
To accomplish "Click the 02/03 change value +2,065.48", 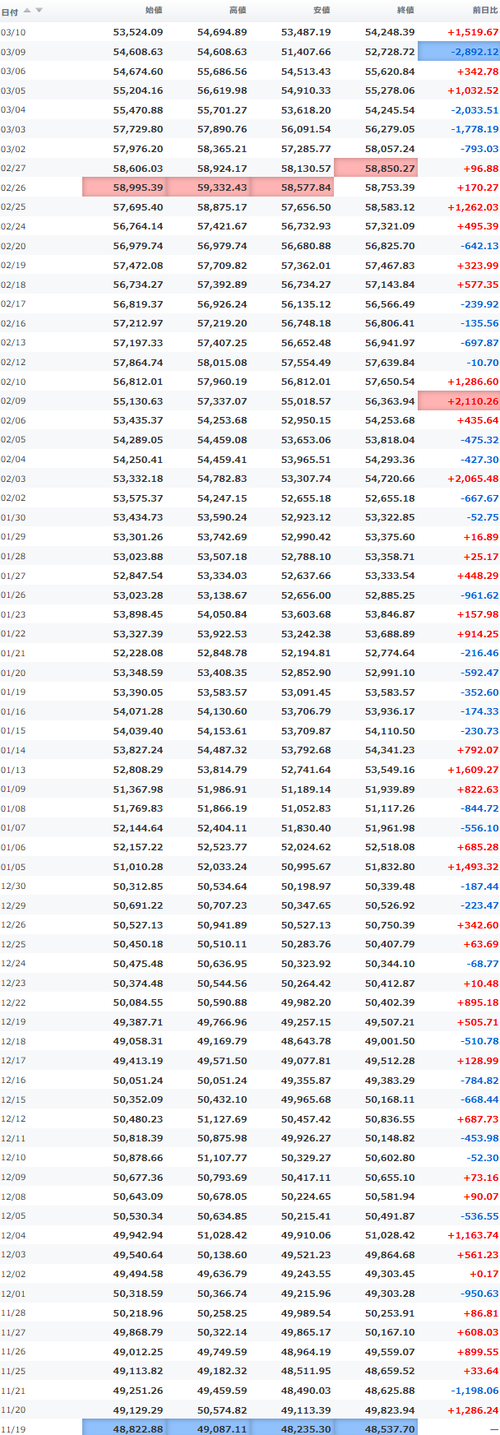I will click(470, 480).
